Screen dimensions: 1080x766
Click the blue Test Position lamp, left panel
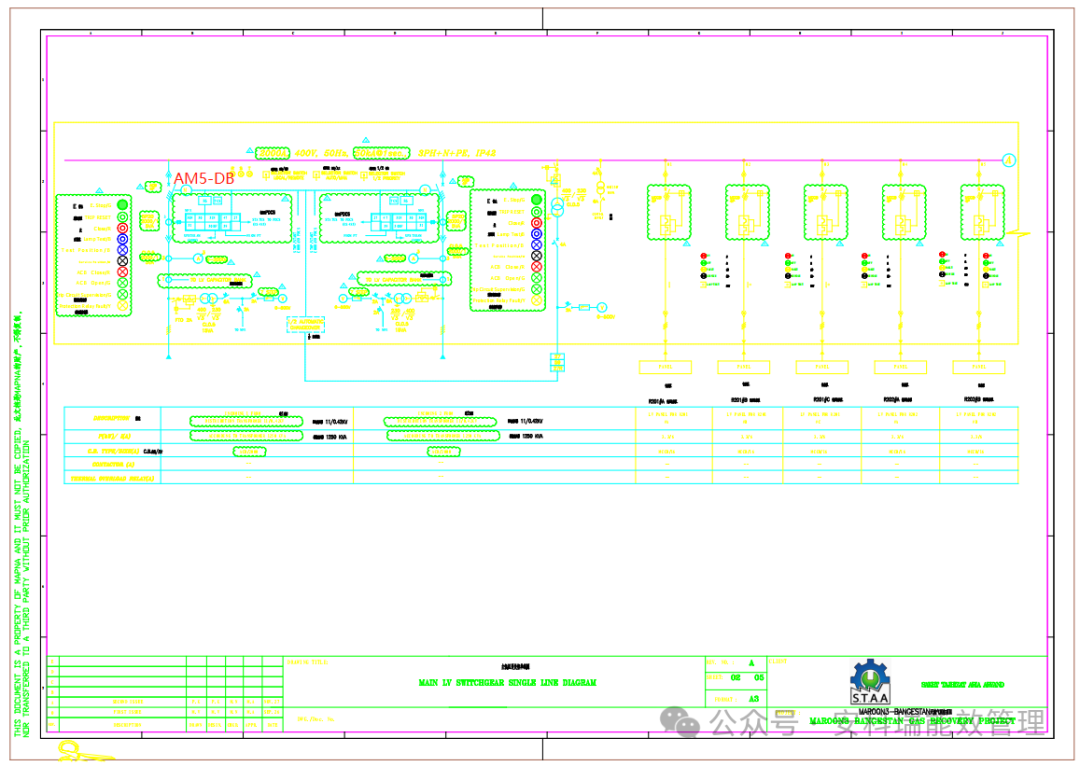click(123, 250)
